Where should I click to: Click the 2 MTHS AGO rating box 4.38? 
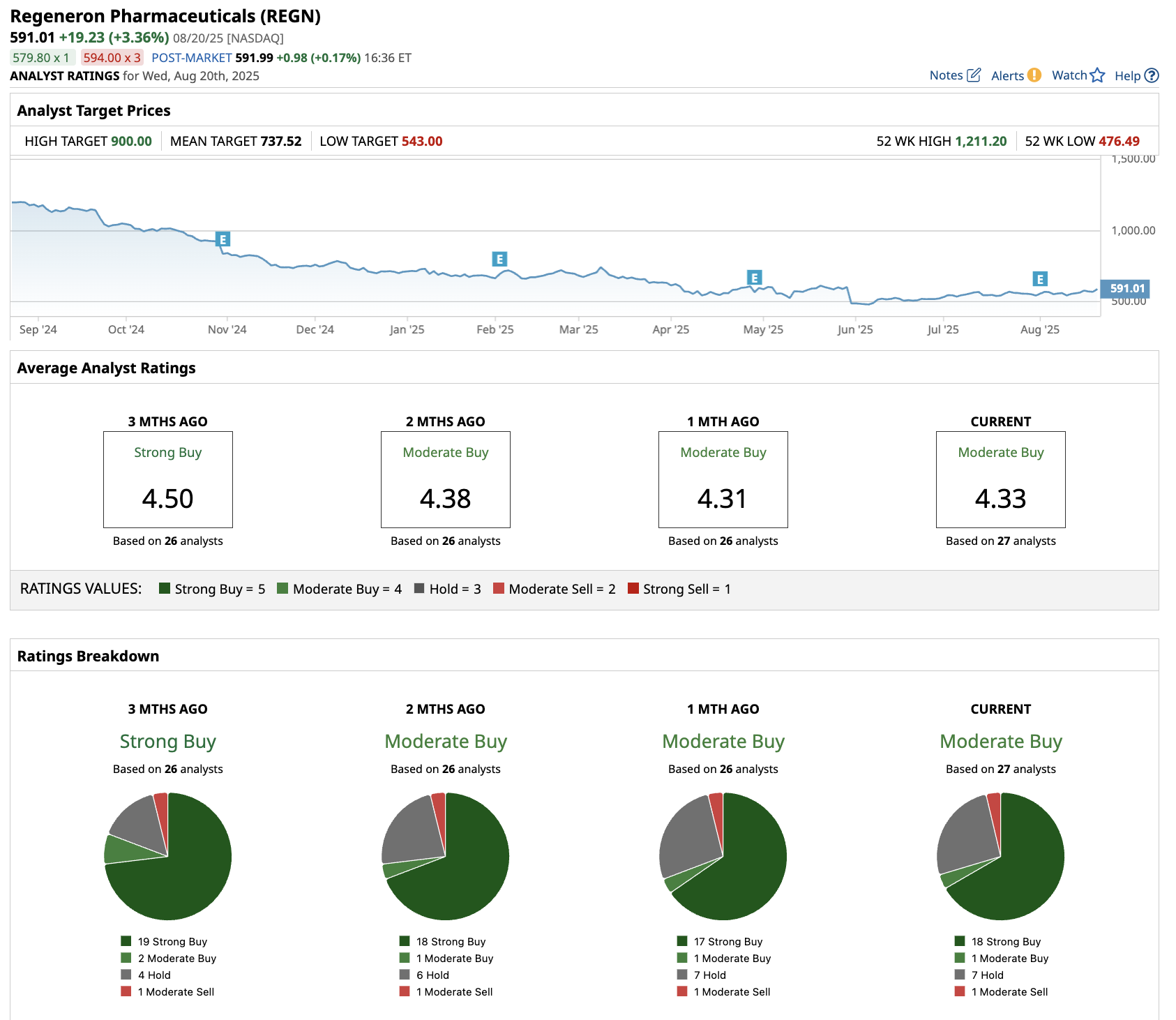coord(446,479)
